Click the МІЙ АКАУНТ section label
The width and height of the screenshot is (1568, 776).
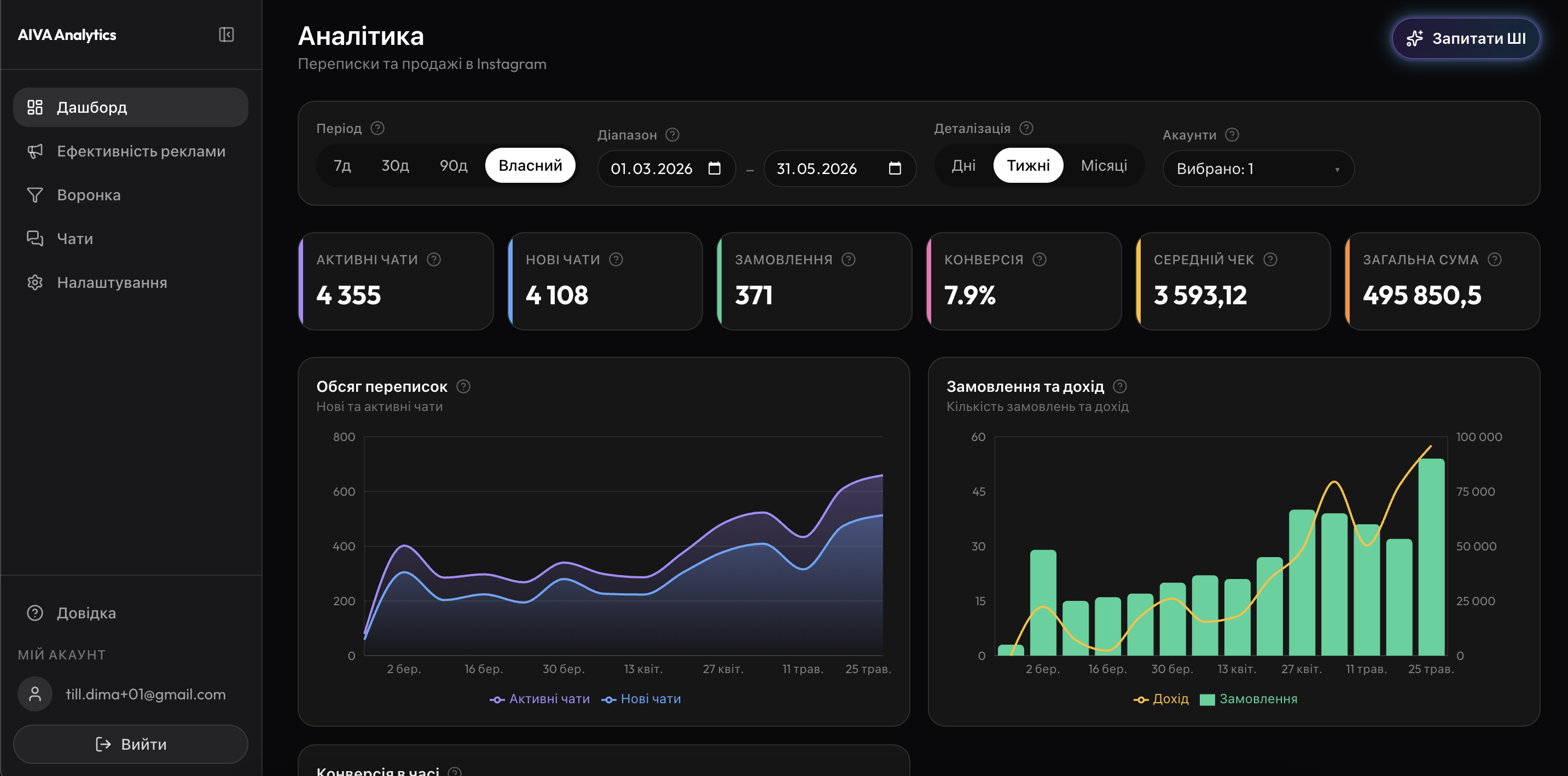point(61,655)
